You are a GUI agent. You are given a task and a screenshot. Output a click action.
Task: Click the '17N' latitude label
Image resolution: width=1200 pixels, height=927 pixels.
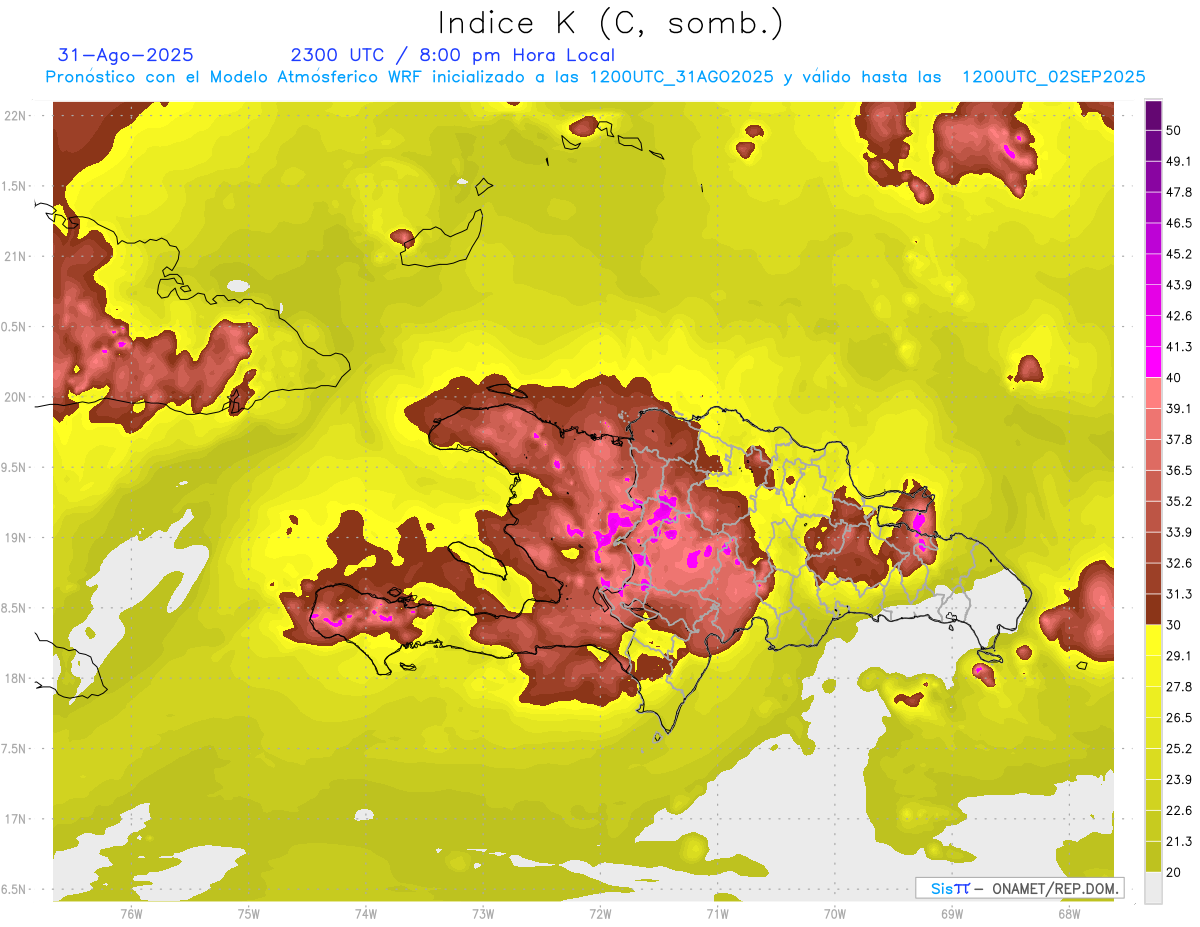point(16,819)
